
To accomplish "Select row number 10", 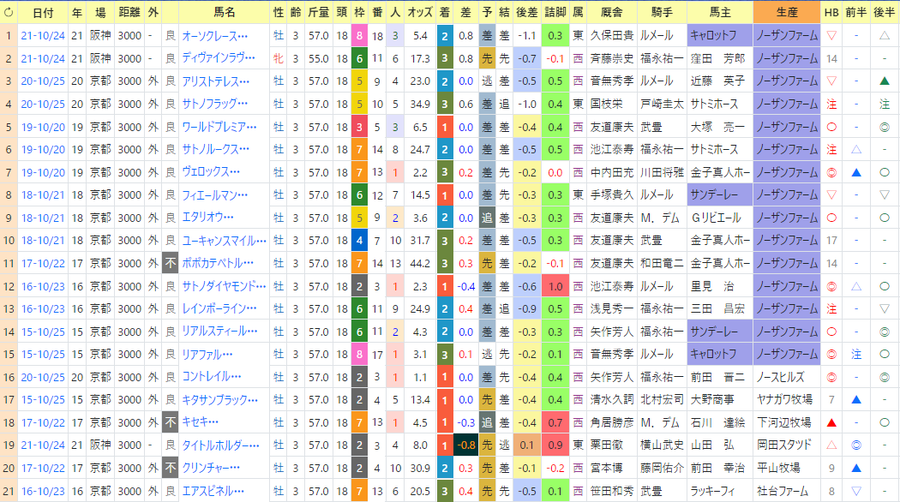I will [9, 240].
